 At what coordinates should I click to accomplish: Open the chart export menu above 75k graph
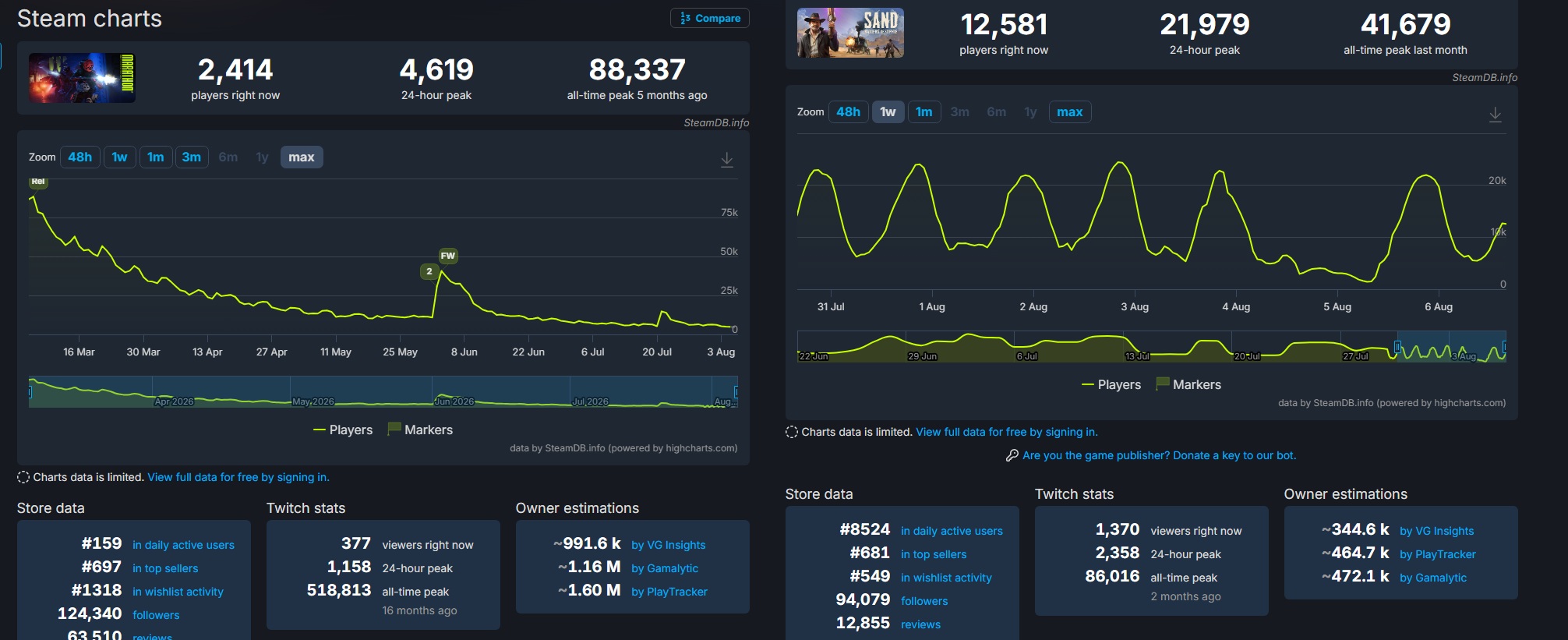coord(727,159)
